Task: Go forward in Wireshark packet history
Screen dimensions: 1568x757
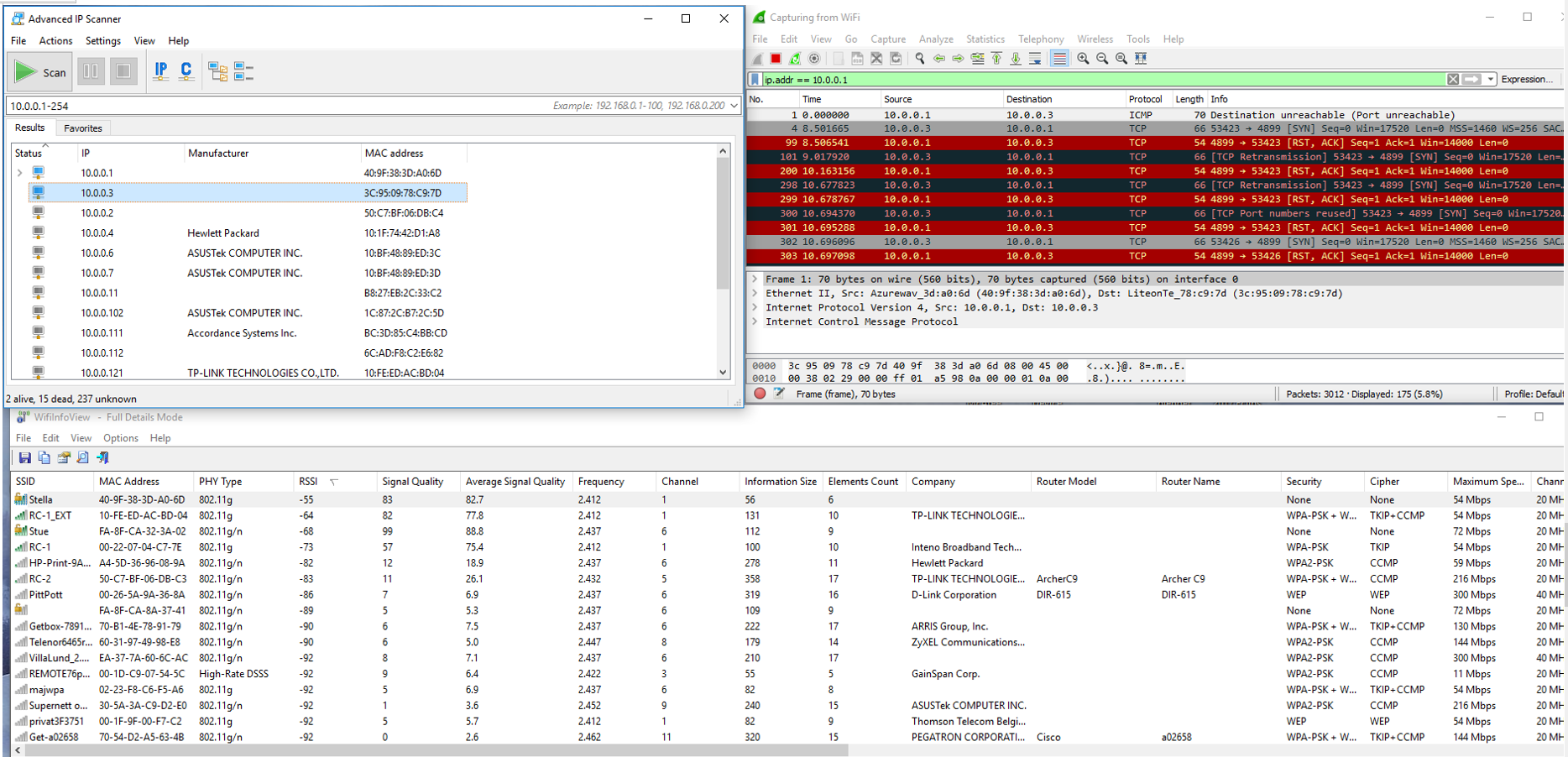Action: tap(959, 59)
